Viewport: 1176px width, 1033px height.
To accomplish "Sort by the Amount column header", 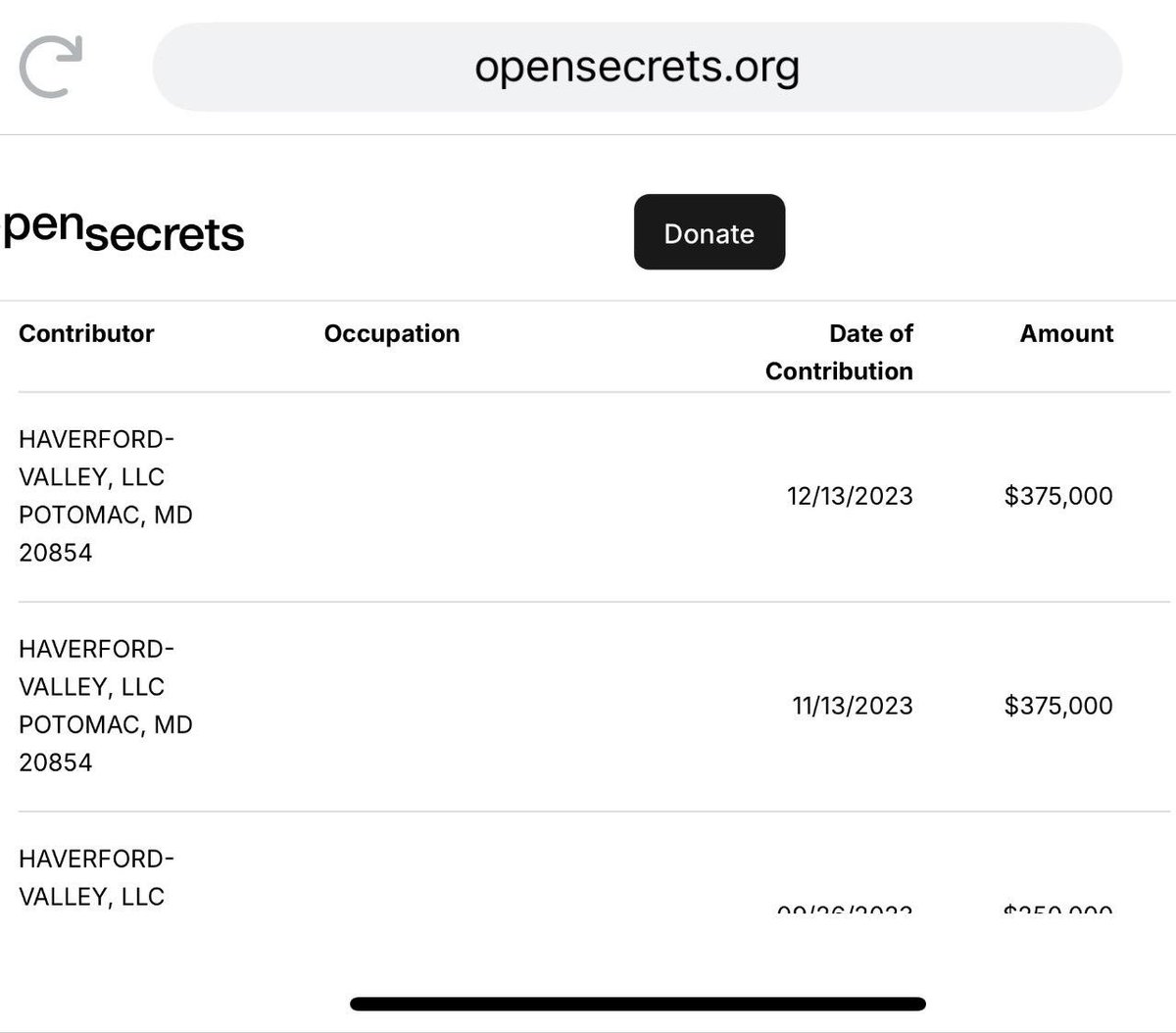I will (x=1066, y=333).
